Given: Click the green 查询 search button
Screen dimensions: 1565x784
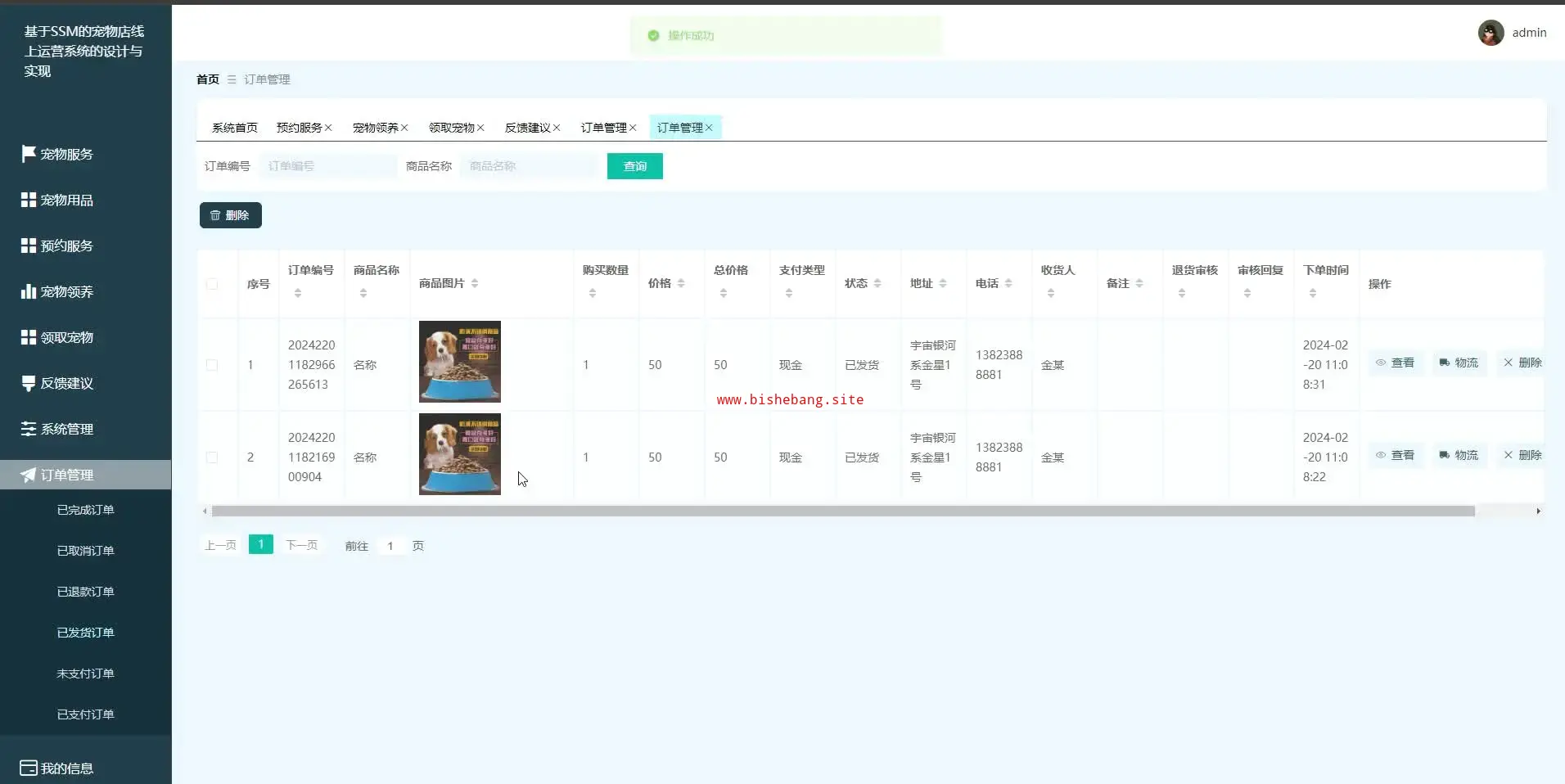Looking at the screenshot, I should [x=635, y=166].
